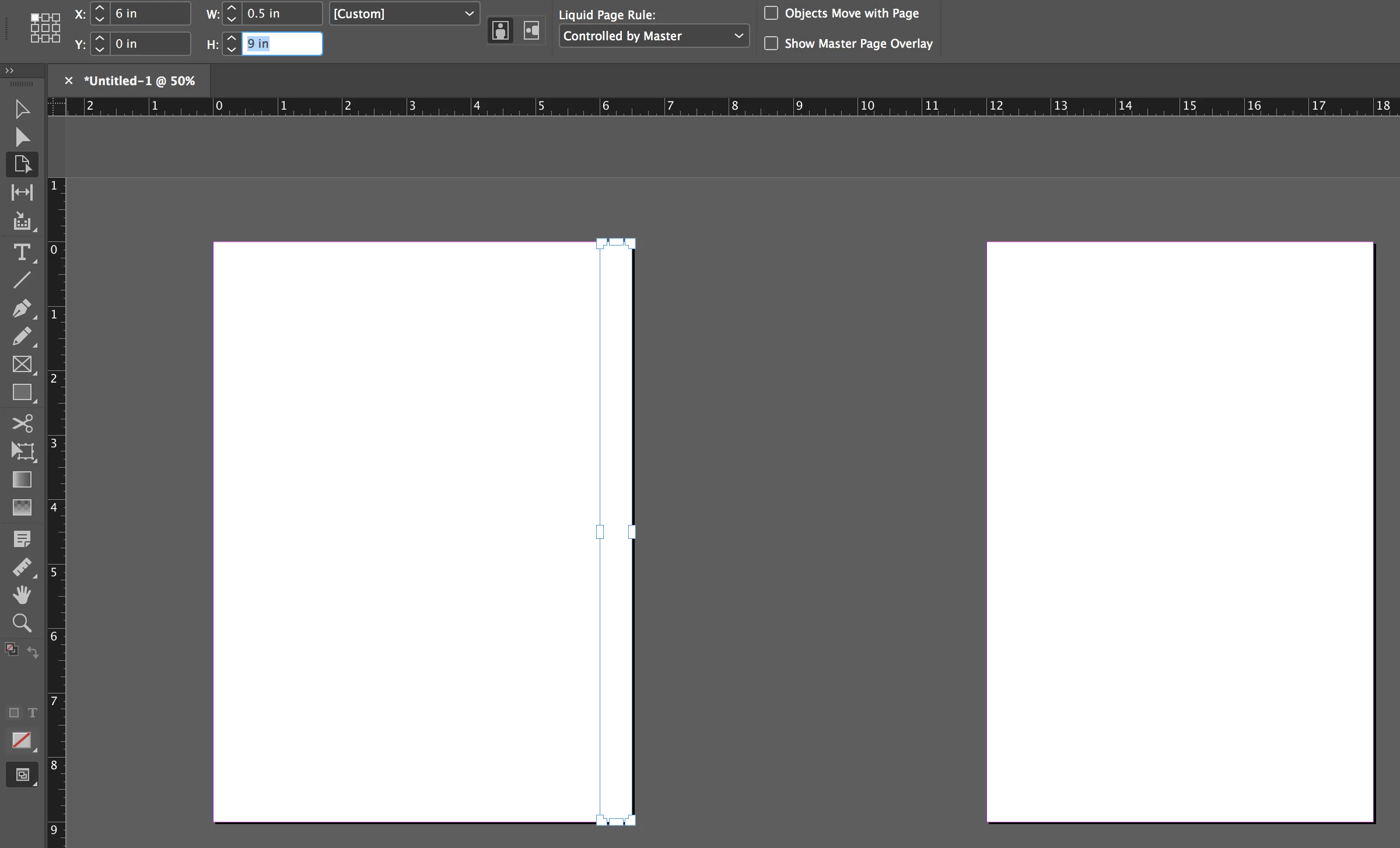Set page orientation to portrait
This screenshot has width=1400, height=848.
click(500, 30)
